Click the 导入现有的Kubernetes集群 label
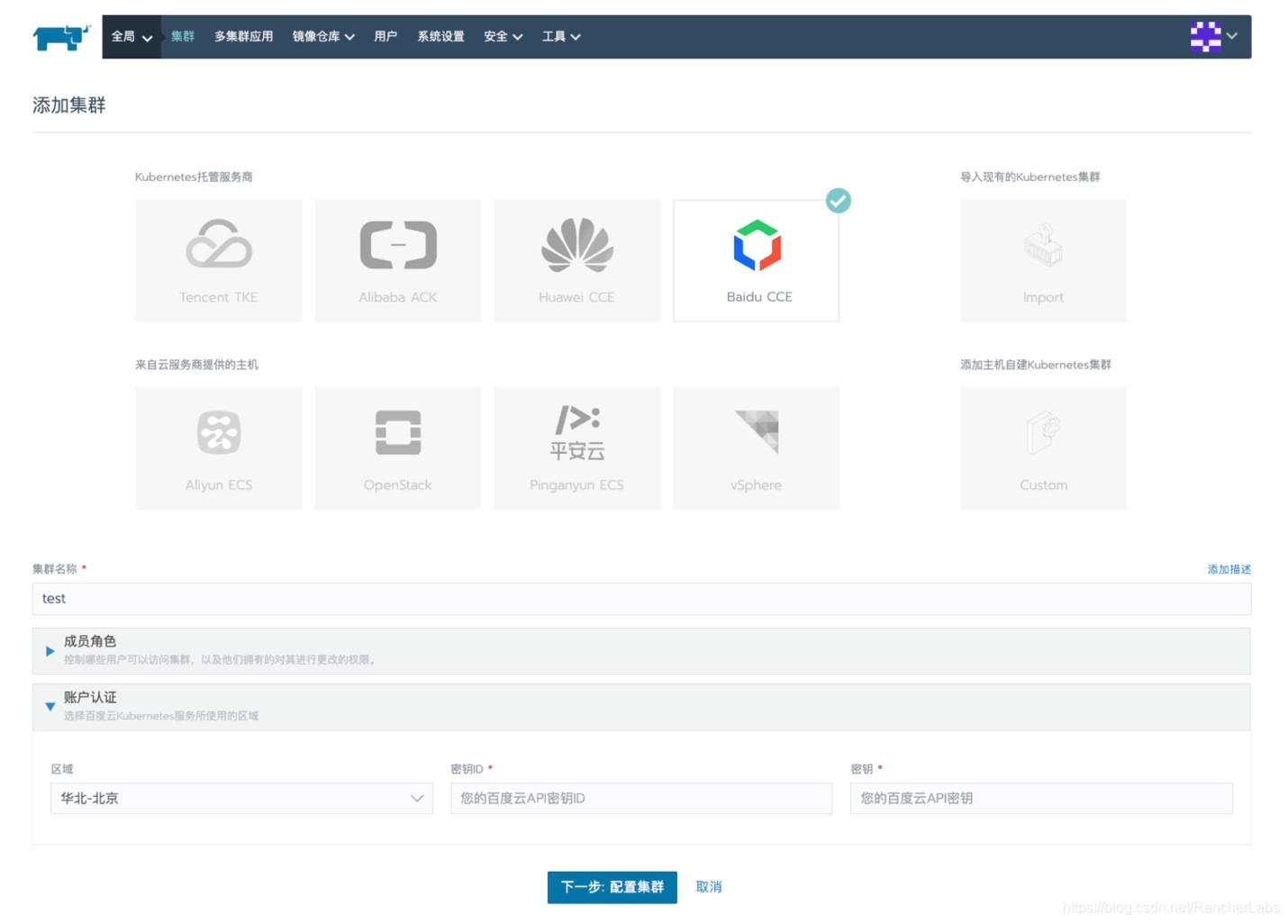Image resolution: width=1288 pixels, height=924 pixels. click(x=1029, y=177)
